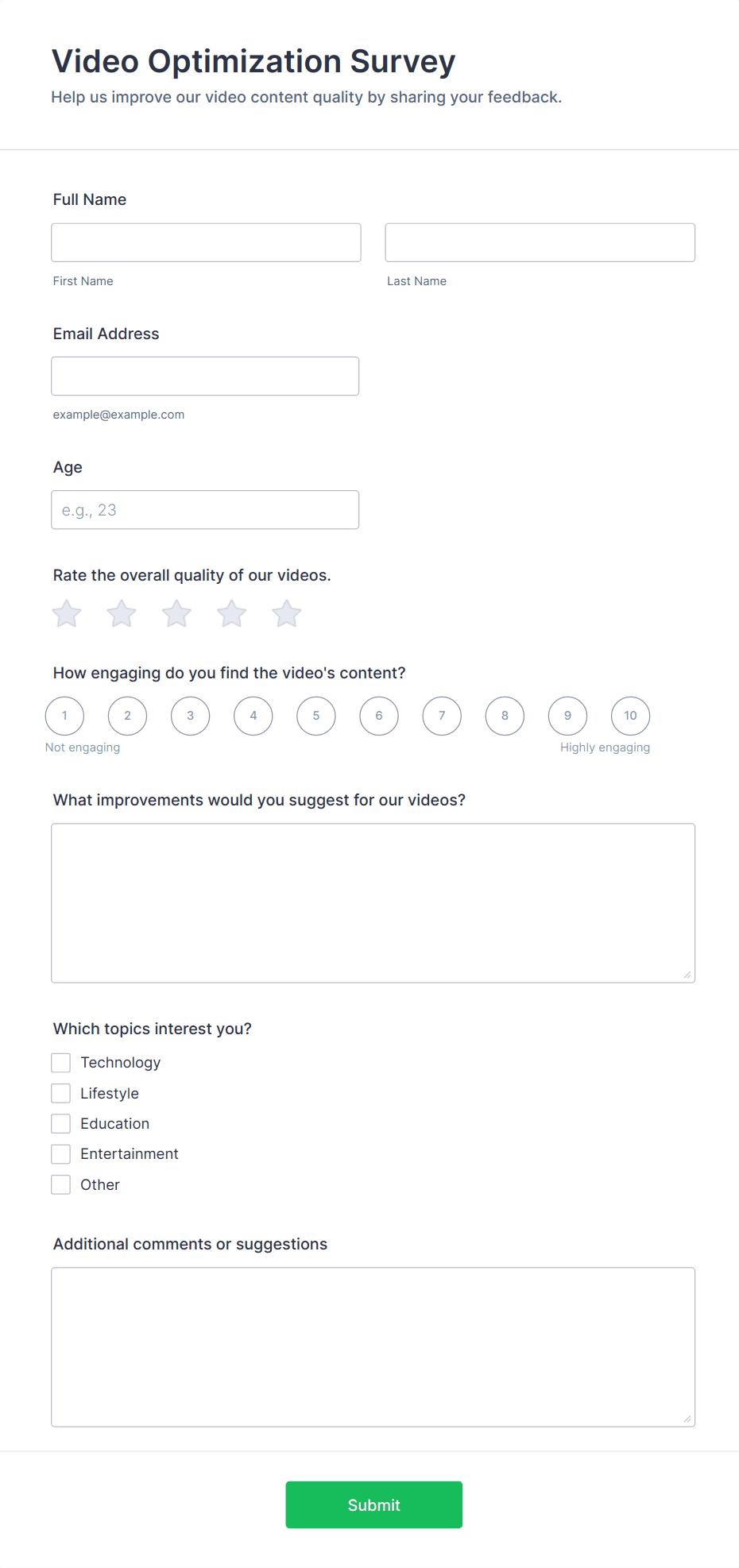Select engagement rating 1
739x1568 pixels.
click(x=65, y=716)
